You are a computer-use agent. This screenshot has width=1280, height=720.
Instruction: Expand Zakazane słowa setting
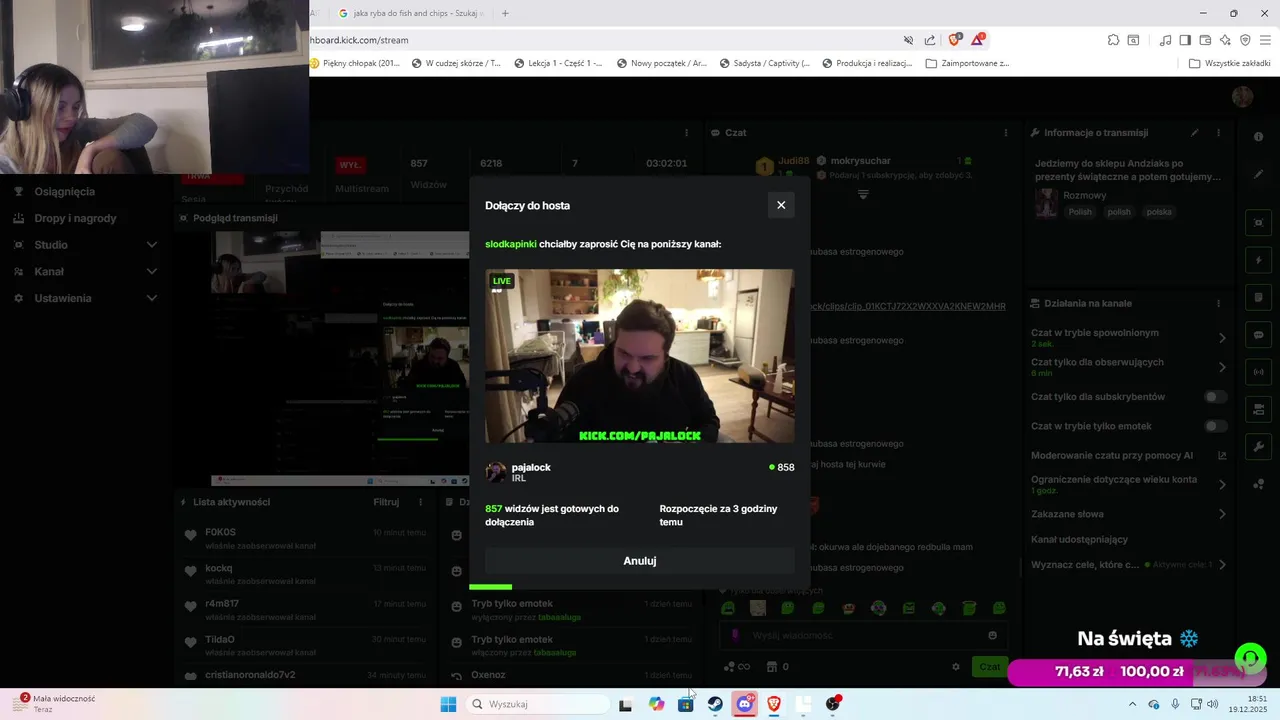coord(1222,514)
